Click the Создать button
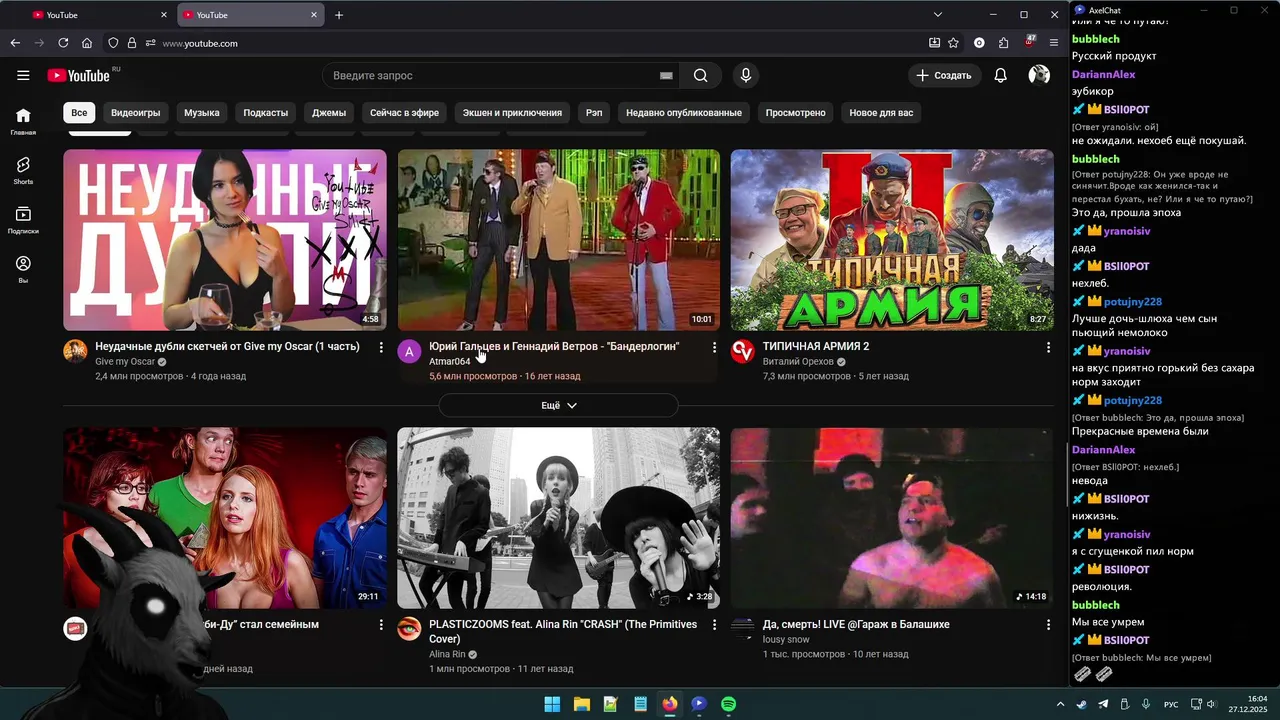The width and height of the screenshot is (1280, 720). tap(945, 75)
